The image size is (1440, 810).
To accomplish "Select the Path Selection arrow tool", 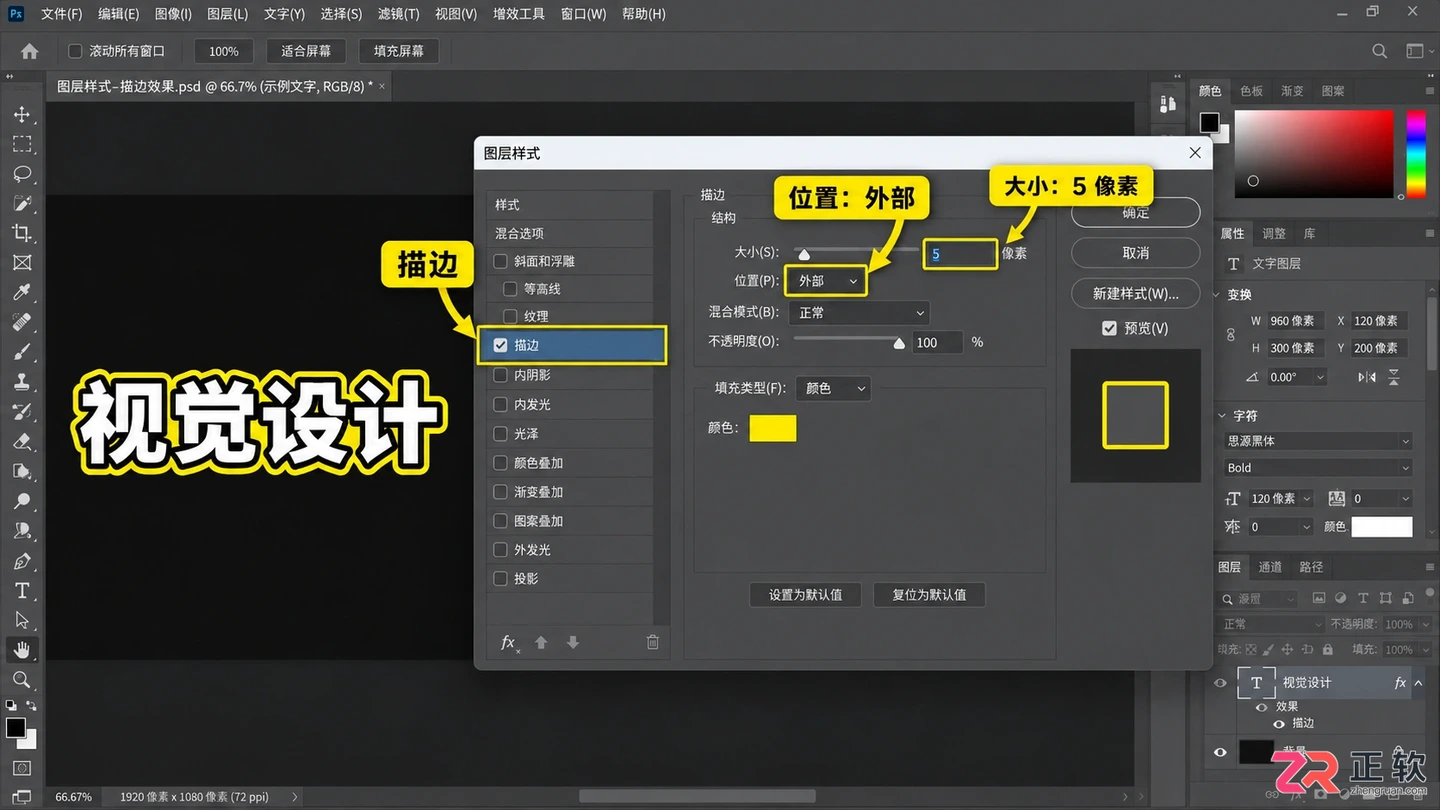I will (22, 620).
